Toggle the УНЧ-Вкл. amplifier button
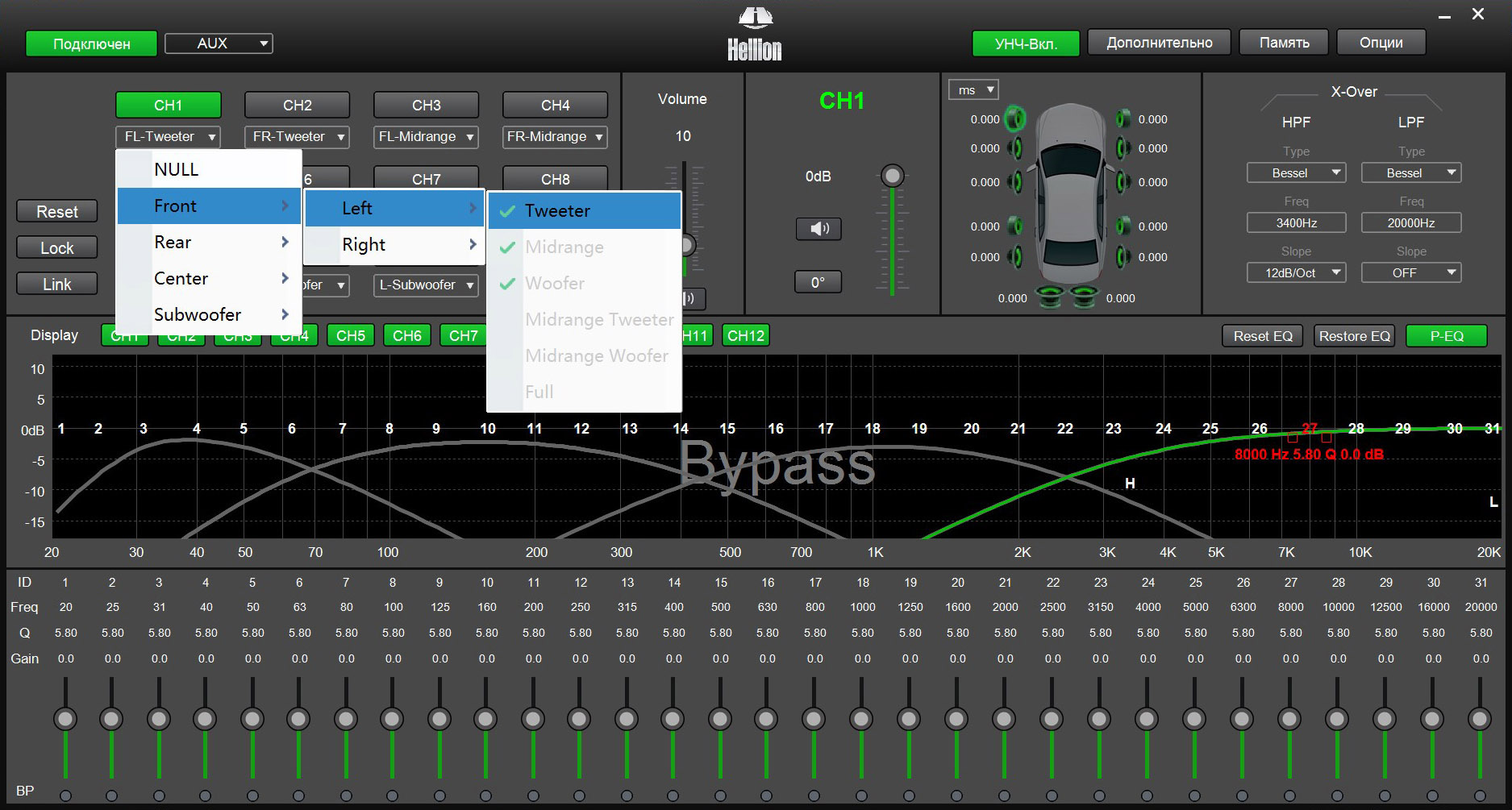Viewport: 1512px width, 810px height. pos(1026,44)
